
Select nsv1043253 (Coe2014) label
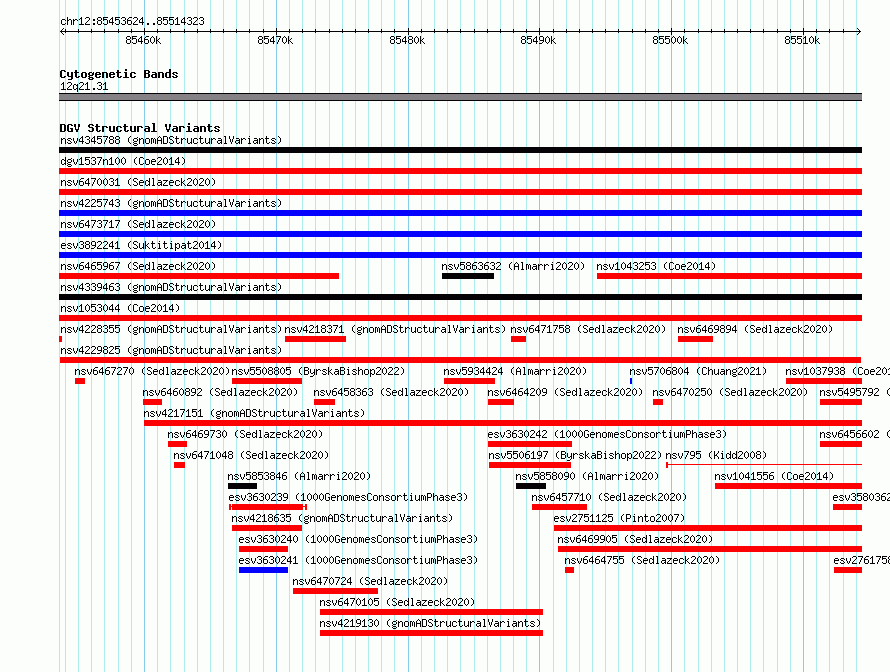pos(656,266)
